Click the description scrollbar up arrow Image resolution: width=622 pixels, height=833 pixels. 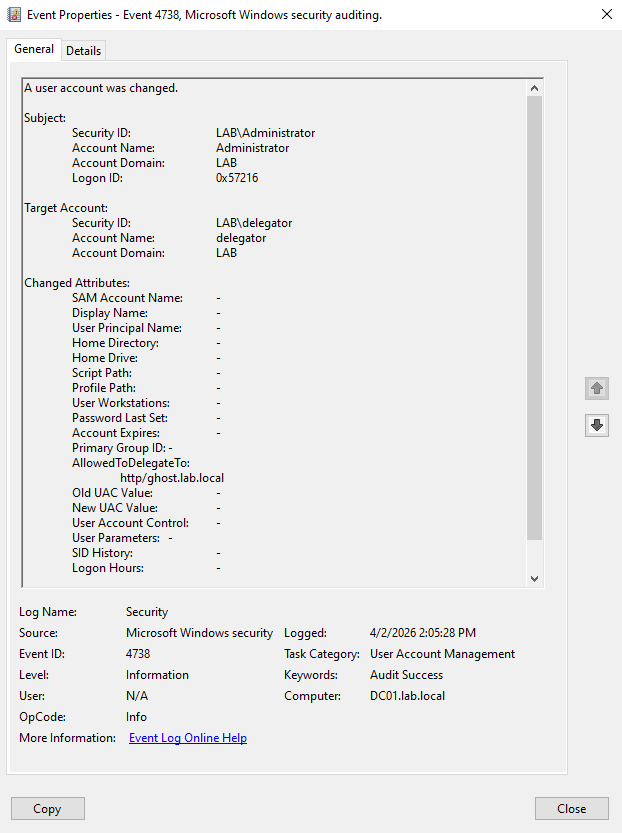pos(534,88)
